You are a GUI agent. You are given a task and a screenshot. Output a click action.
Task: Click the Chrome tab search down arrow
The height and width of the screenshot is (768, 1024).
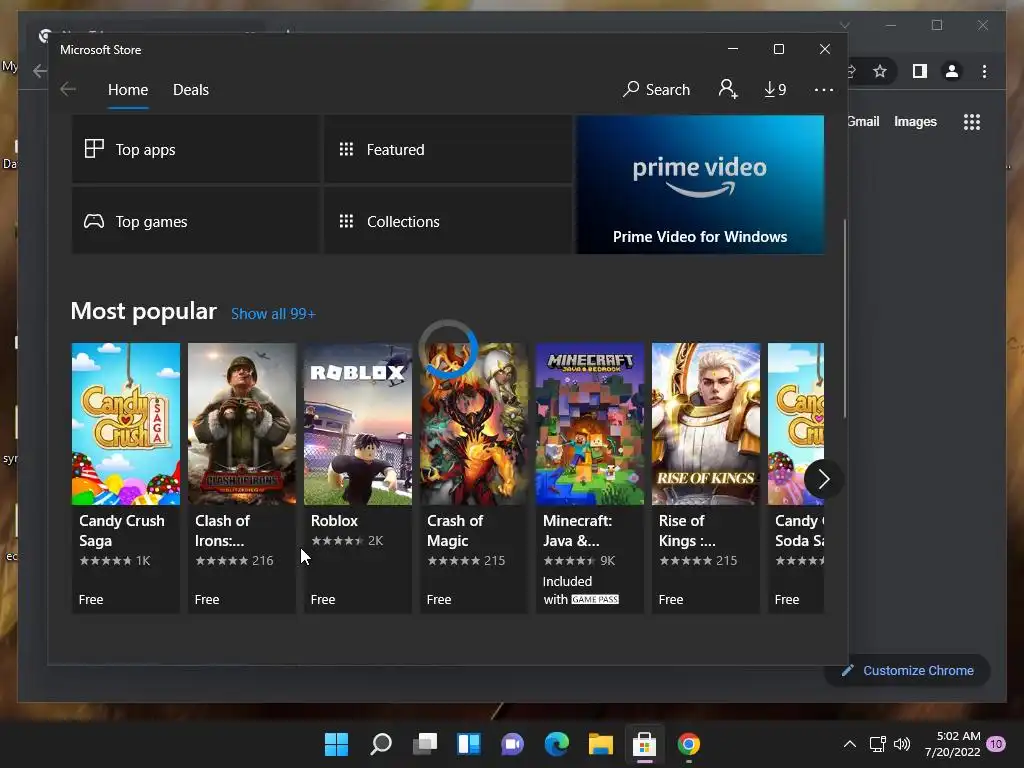pyautogui.click(x=845, y=25)
